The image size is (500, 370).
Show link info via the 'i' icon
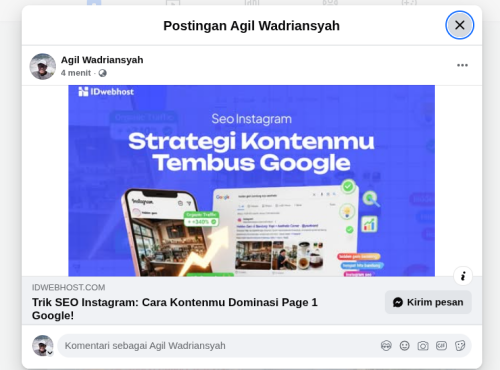463,276
